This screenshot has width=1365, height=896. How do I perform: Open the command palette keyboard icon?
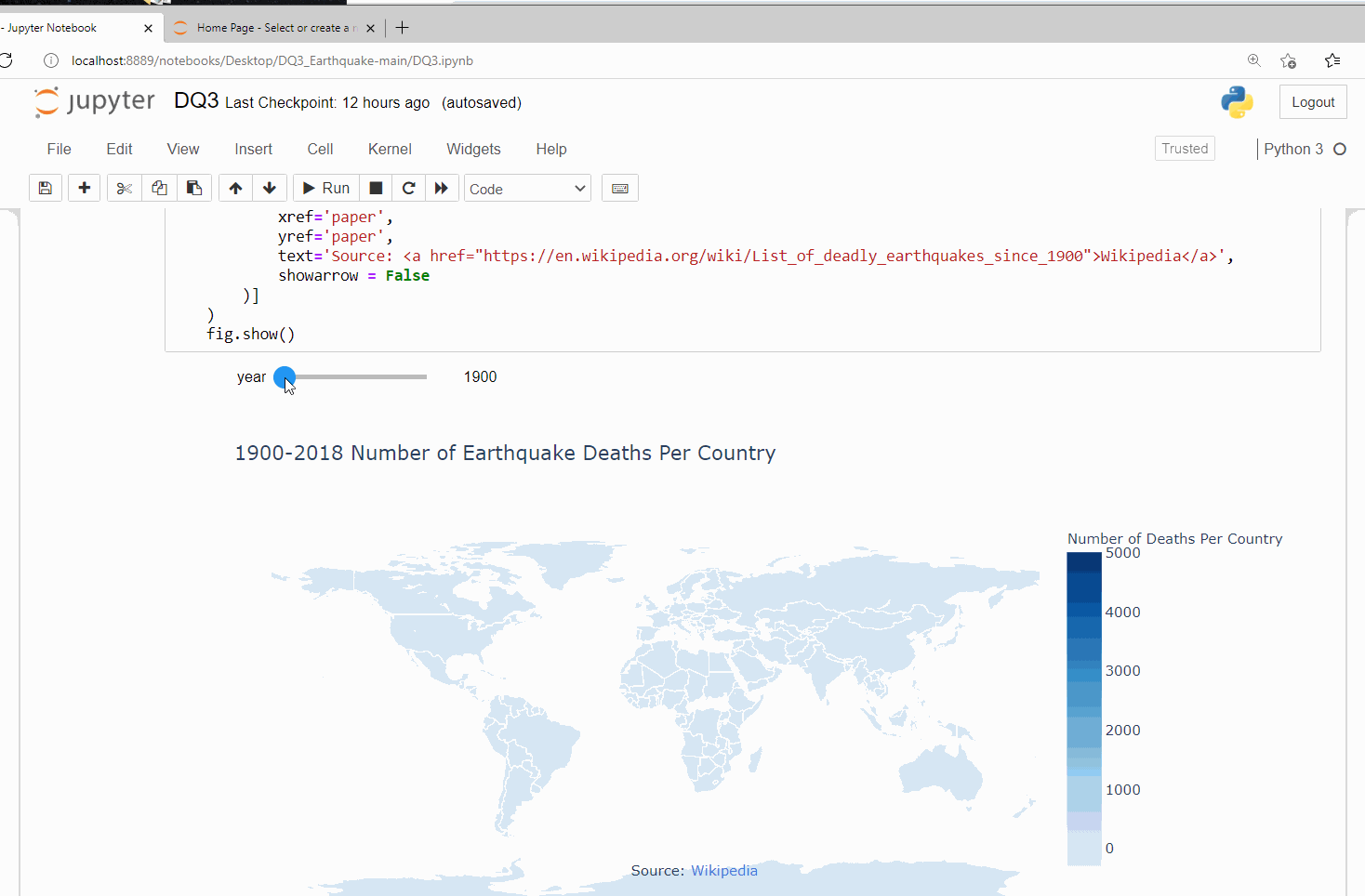pos(620,188)
